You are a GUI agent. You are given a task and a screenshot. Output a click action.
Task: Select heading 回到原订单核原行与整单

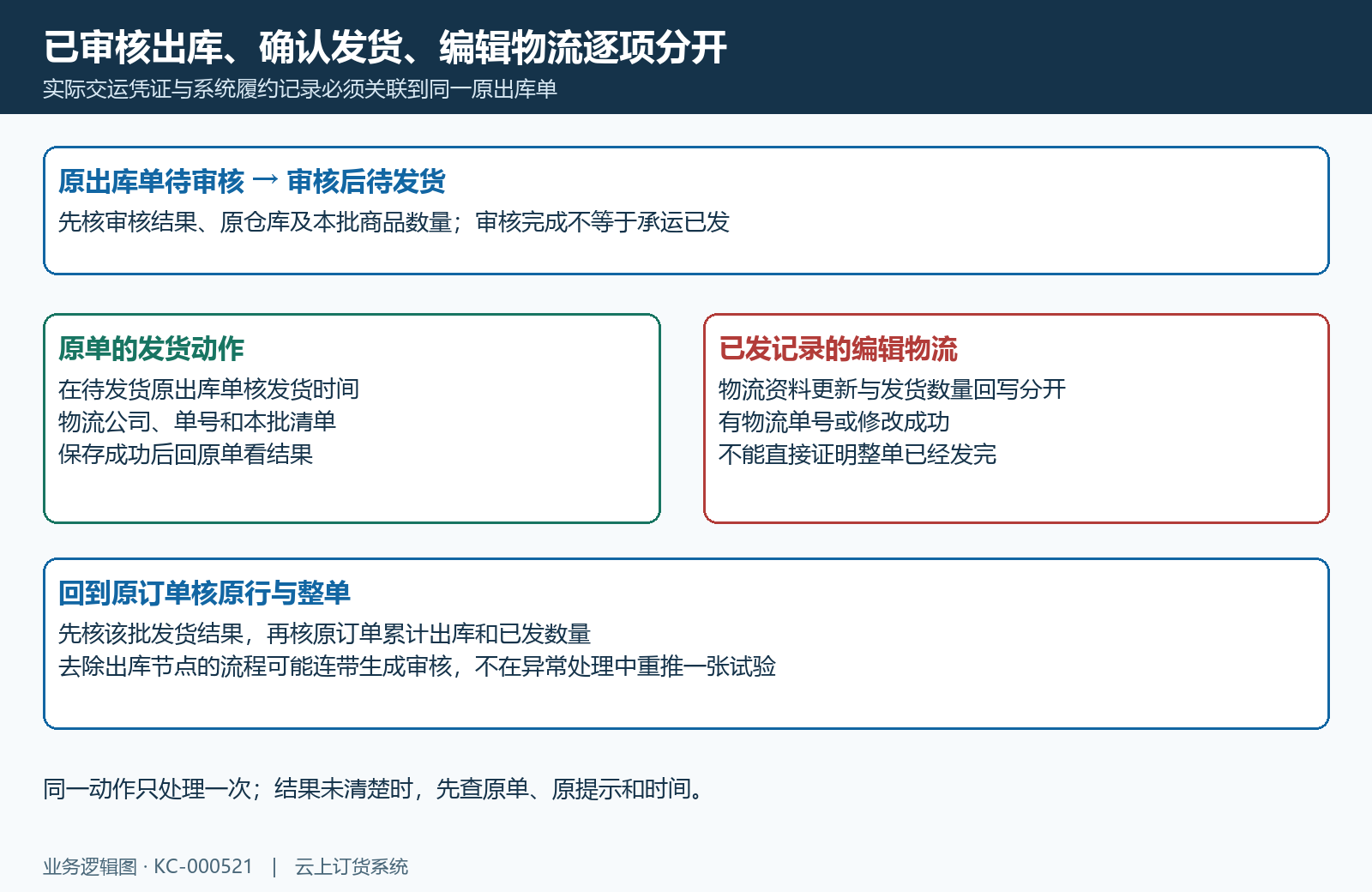[x=204, y=593]
